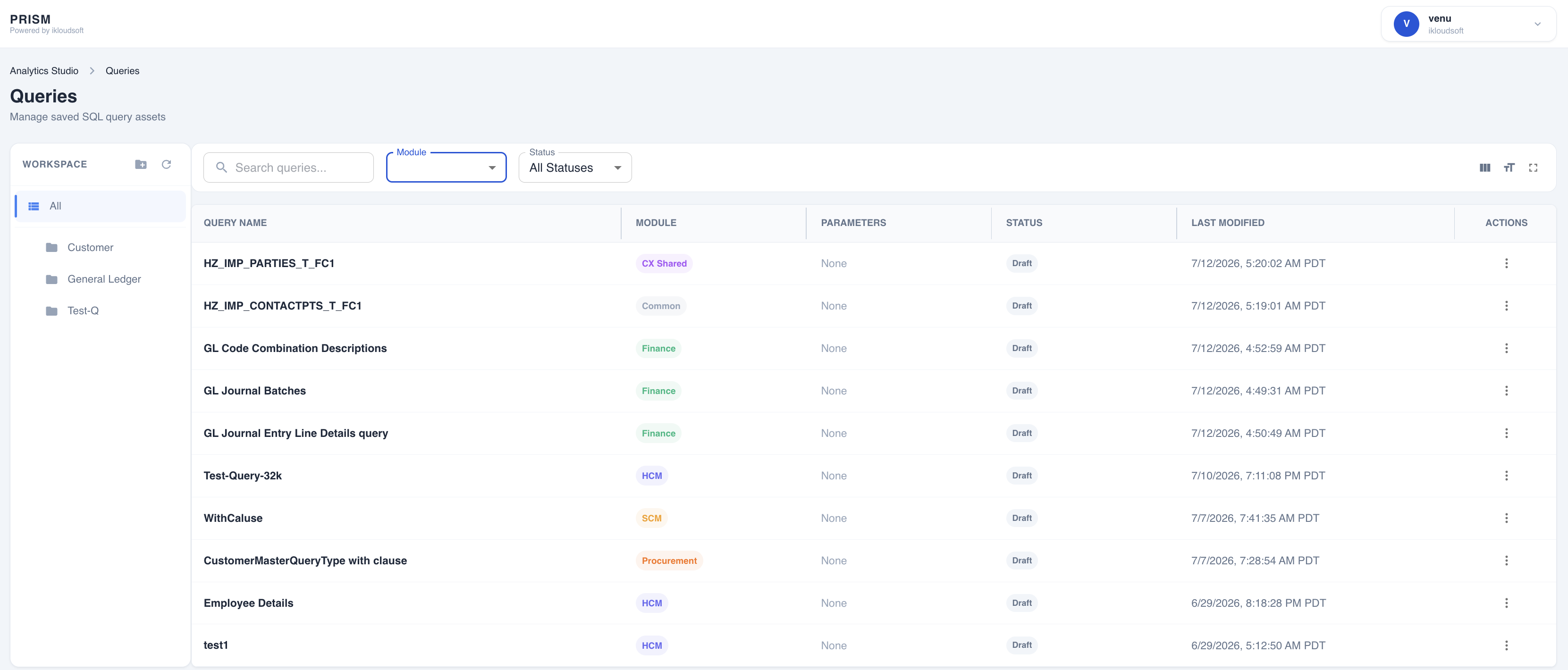
Task: Sort by the Query Name column header
Action: pos(235,223)
